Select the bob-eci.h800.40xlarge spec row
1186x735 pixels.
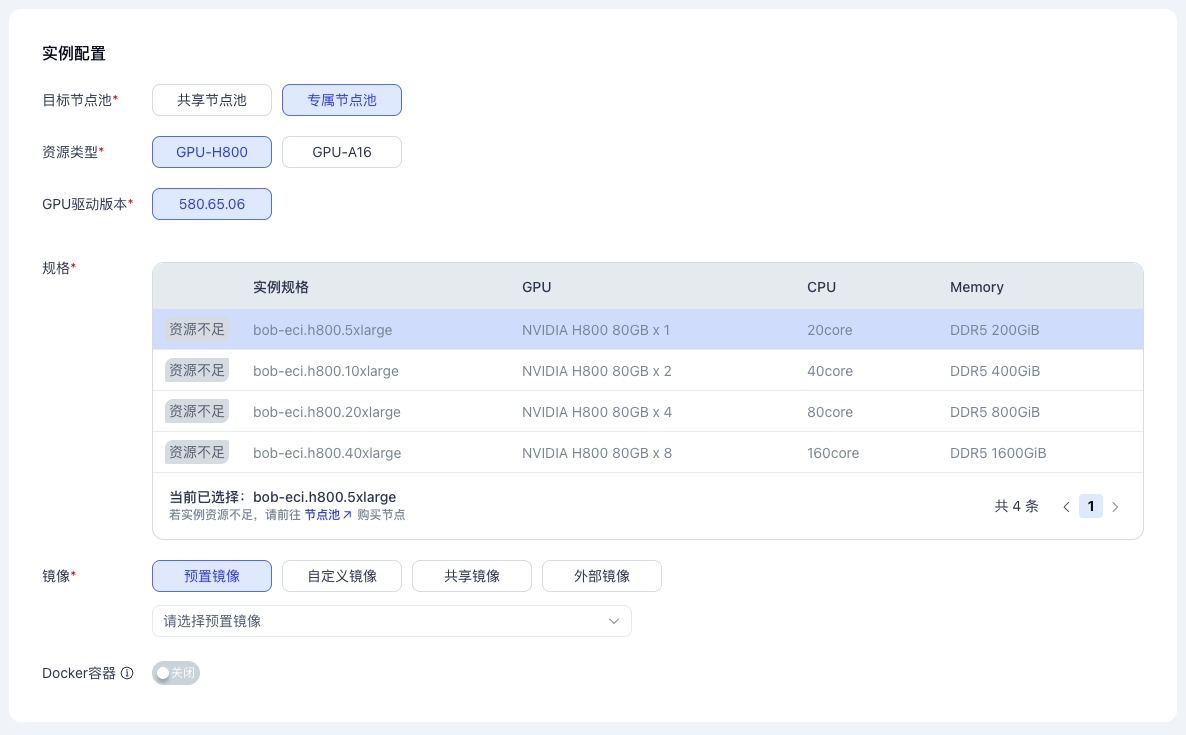coord(647,453)
